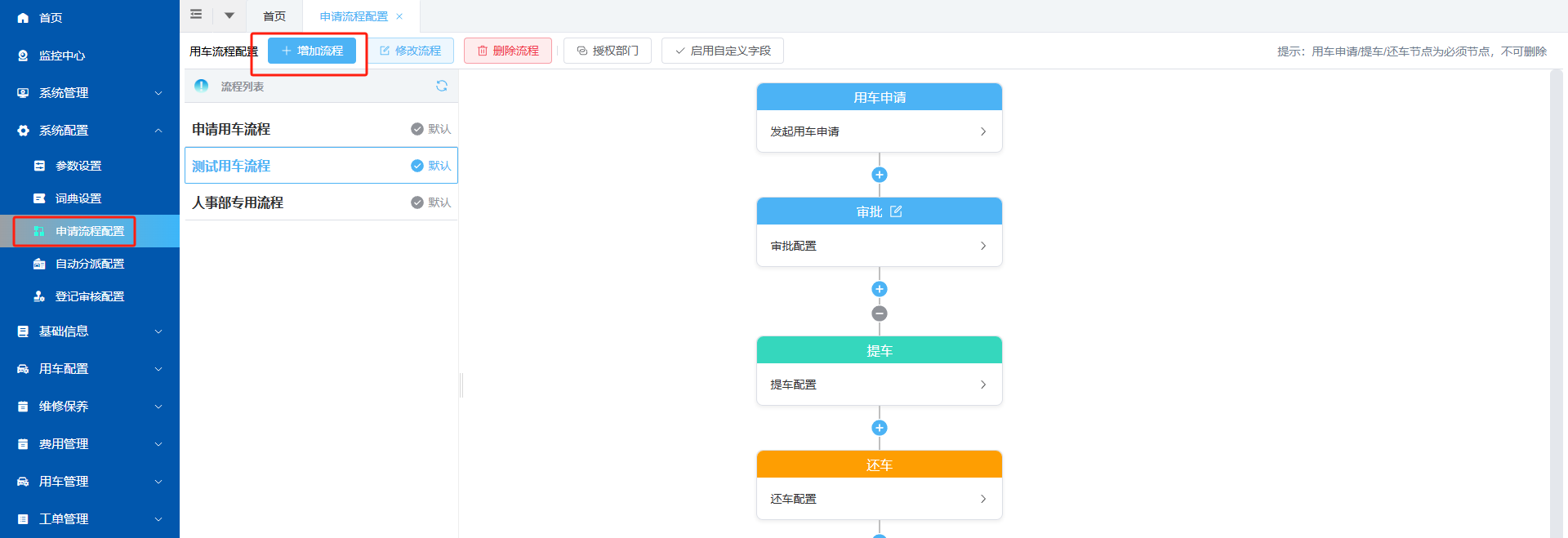The height and width of the screenshot is (538, 1568).
Task: Switch to the 首页 tab
Action: (274, 16)
